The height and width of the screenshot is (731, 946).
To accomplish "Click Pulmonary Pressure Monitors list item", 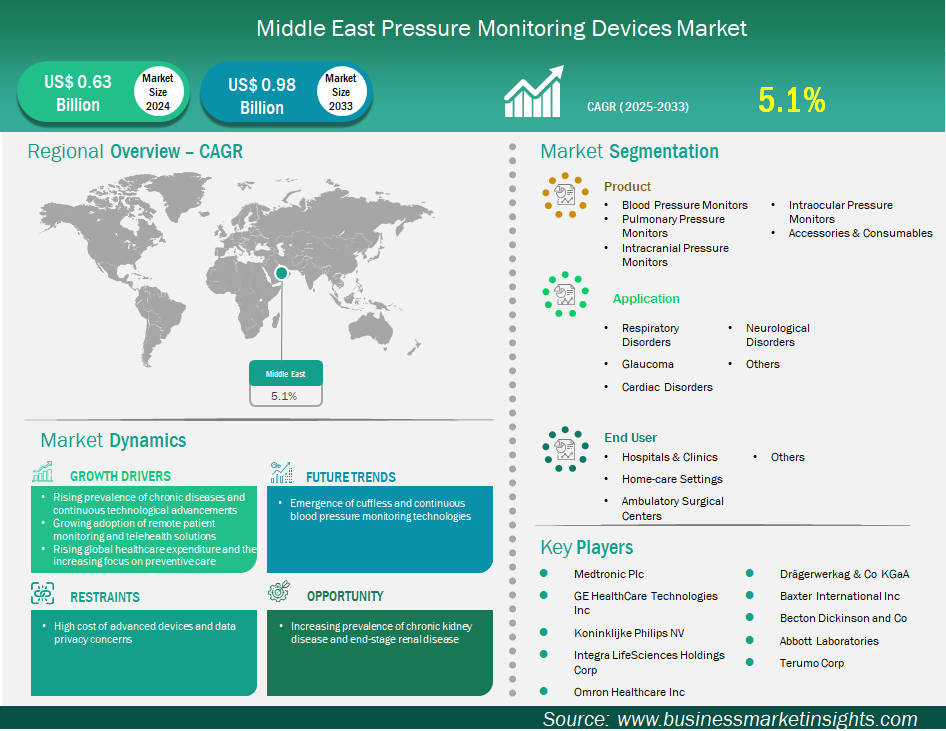I will point(673,226).
